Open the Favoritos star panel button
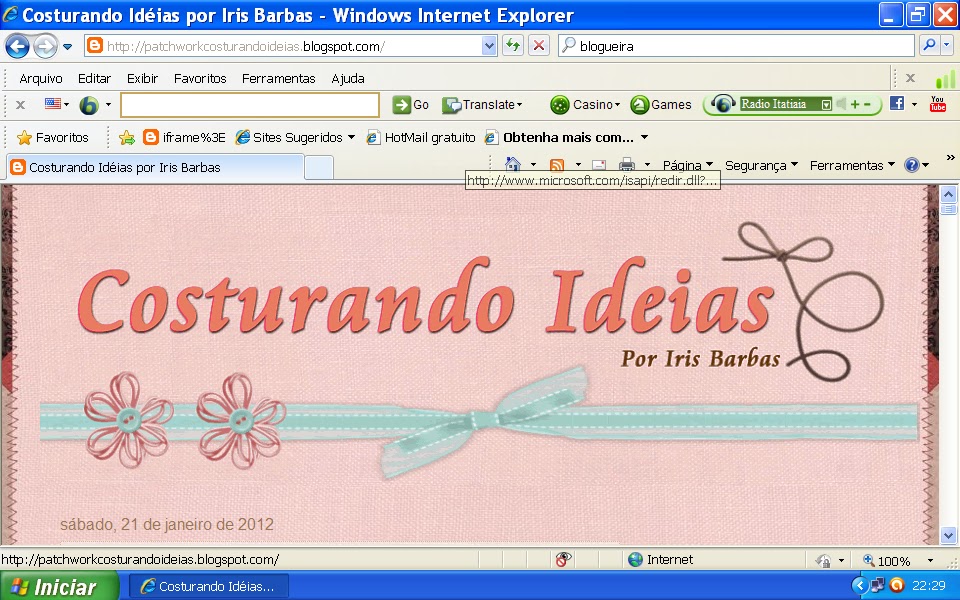960x600 pixels. click(x=53, y=138)
